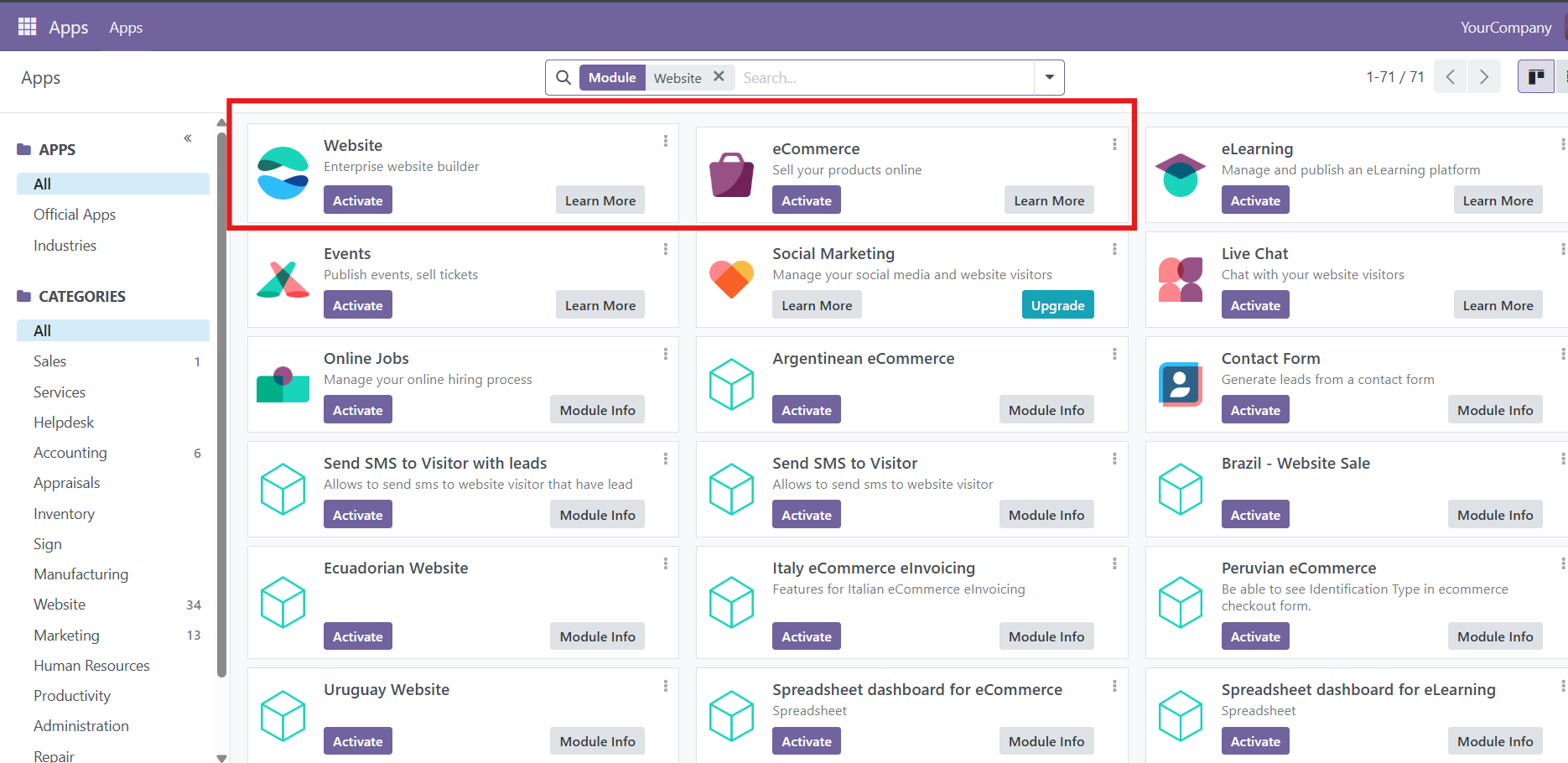Click the Italy eCommerce eInvoicing cube icon
This screenshot has height=763, width=1568.
point(732,602)
